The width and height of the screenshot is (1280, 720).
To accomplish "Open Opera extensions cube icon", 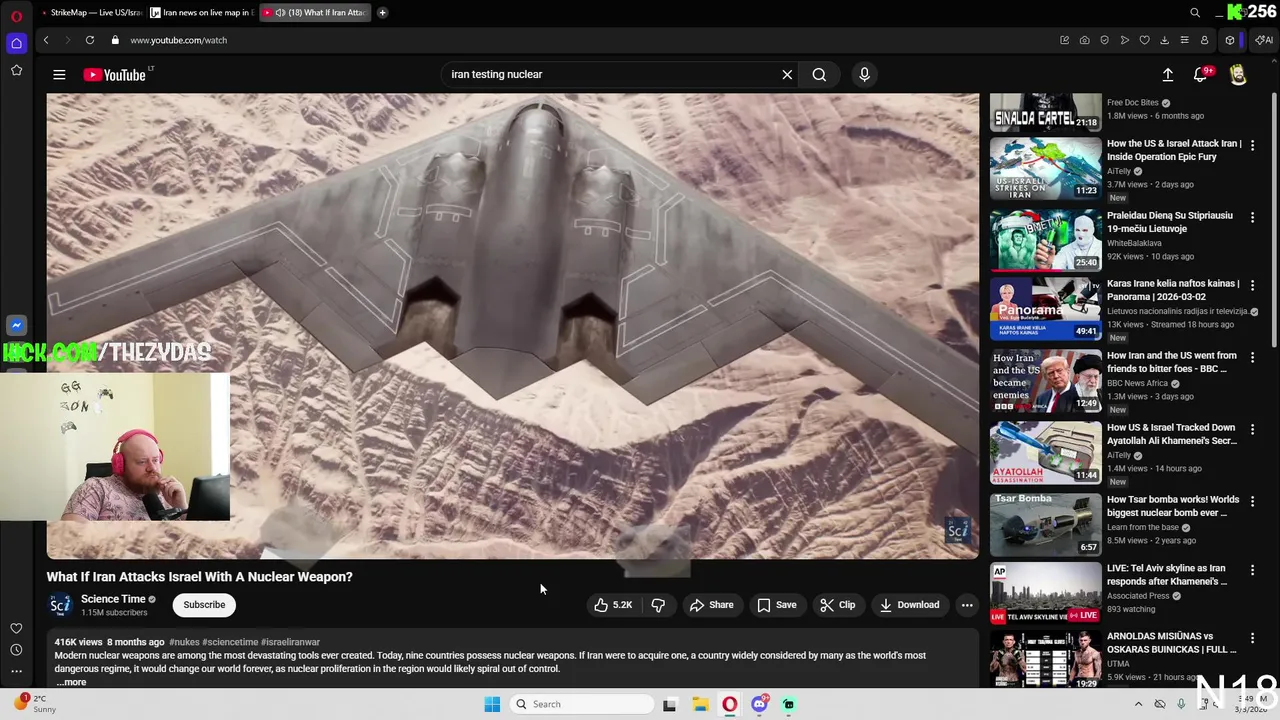I will tap(1230, 40).
